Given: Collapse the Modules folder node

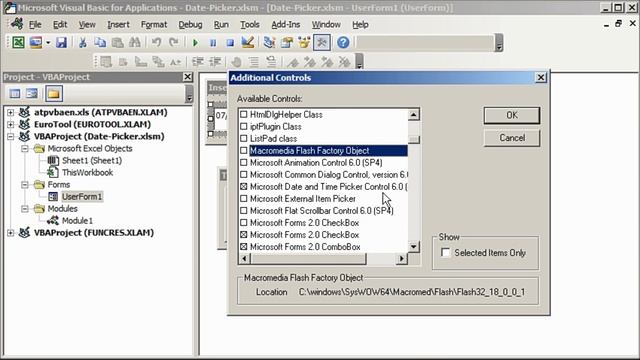Looking at the screenshot, I should [x=25, y=209].
